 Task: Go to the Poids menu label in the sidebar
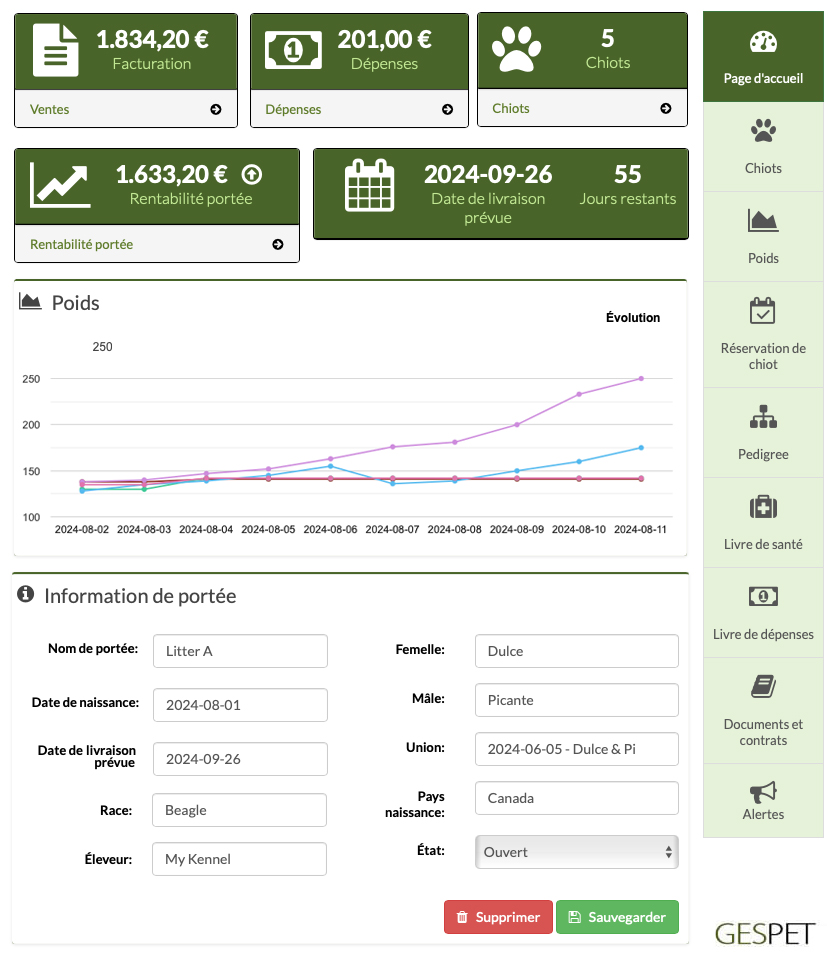pyautogui.click(x=763, y=258)
